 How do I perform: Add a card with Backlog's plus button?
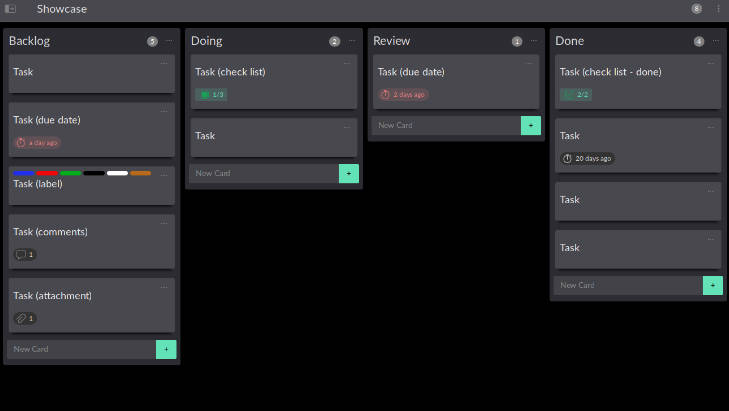[x=166, y=349]
